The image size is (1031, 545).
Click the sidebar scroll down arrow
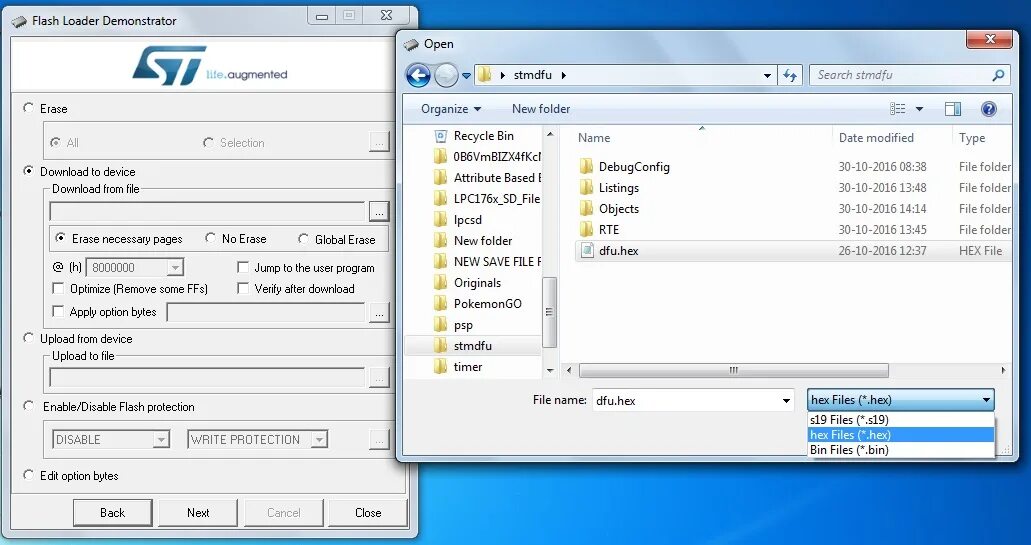(x=550, y=371)
